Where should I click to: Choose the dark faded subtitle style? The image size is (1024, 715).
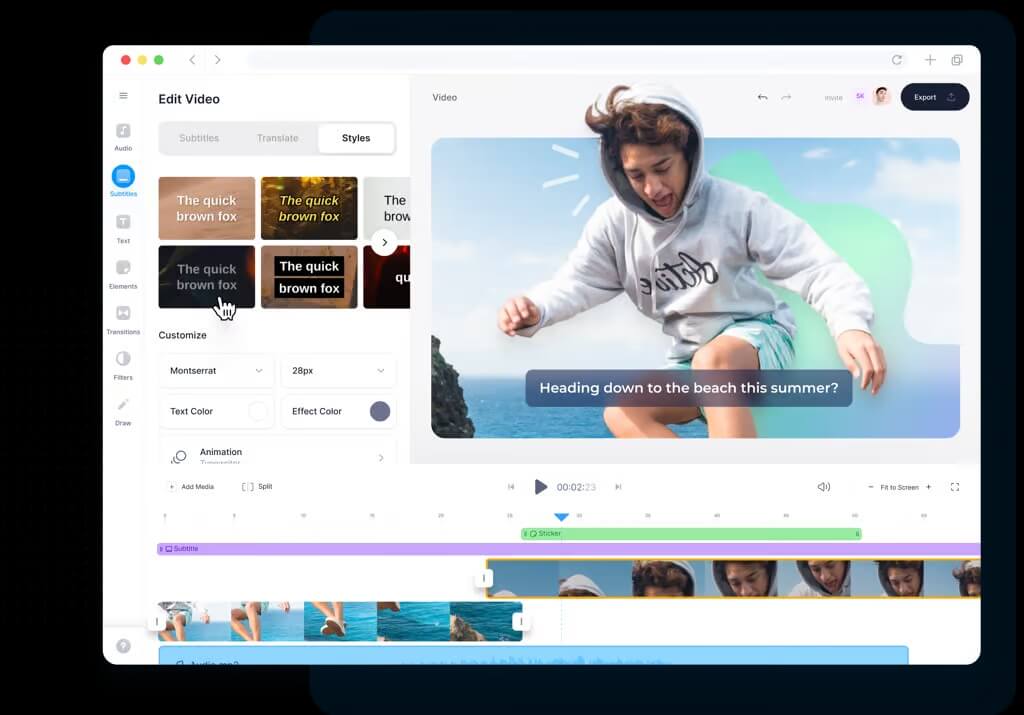[206, 277]
